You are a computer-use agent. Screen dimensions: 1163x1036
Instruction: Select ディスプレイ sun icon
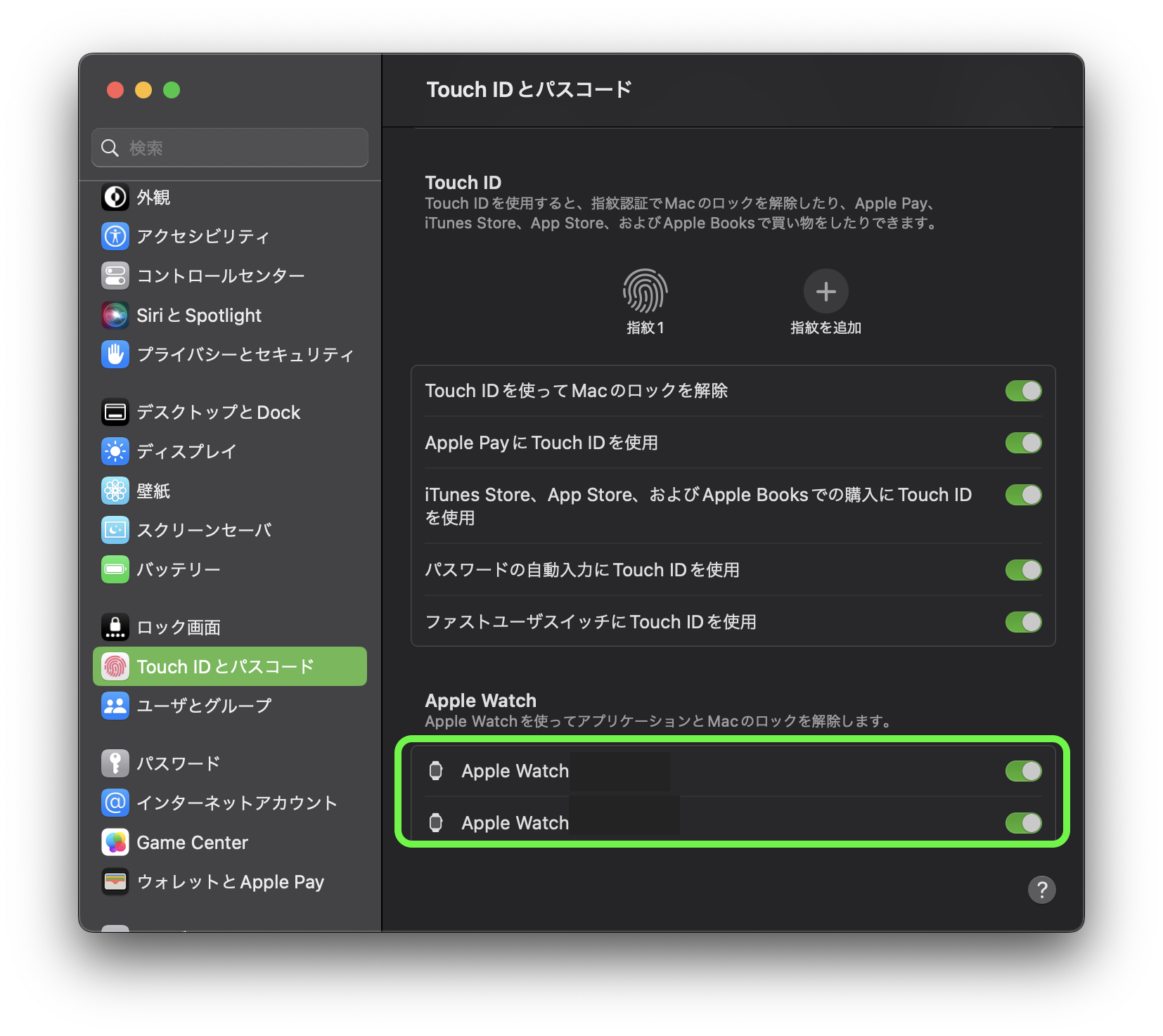[115, 451]
